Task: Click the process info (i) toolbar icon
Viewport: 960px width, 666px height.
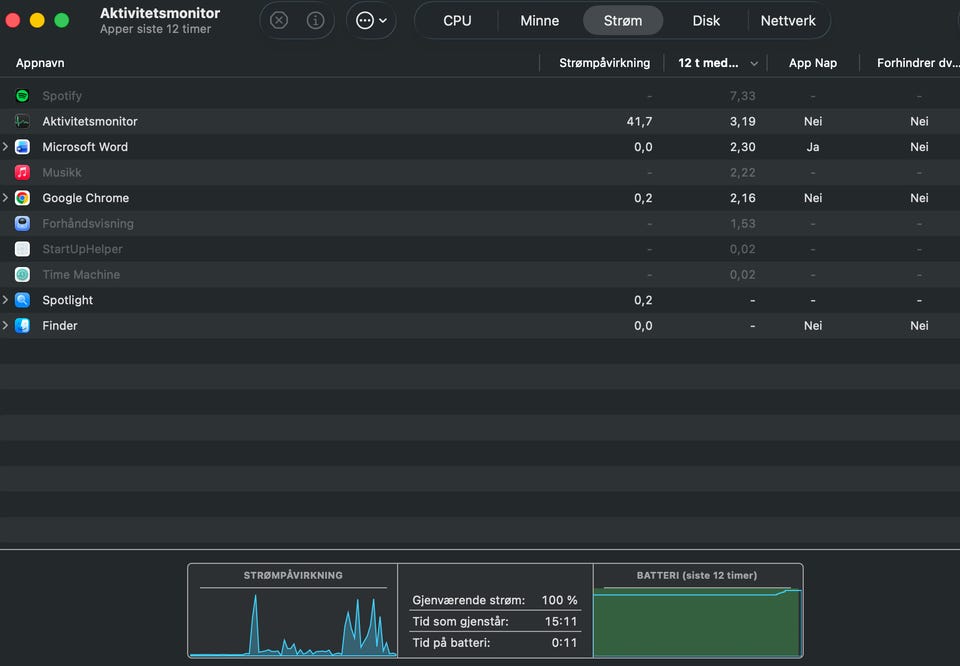Action: click(315, 20)
